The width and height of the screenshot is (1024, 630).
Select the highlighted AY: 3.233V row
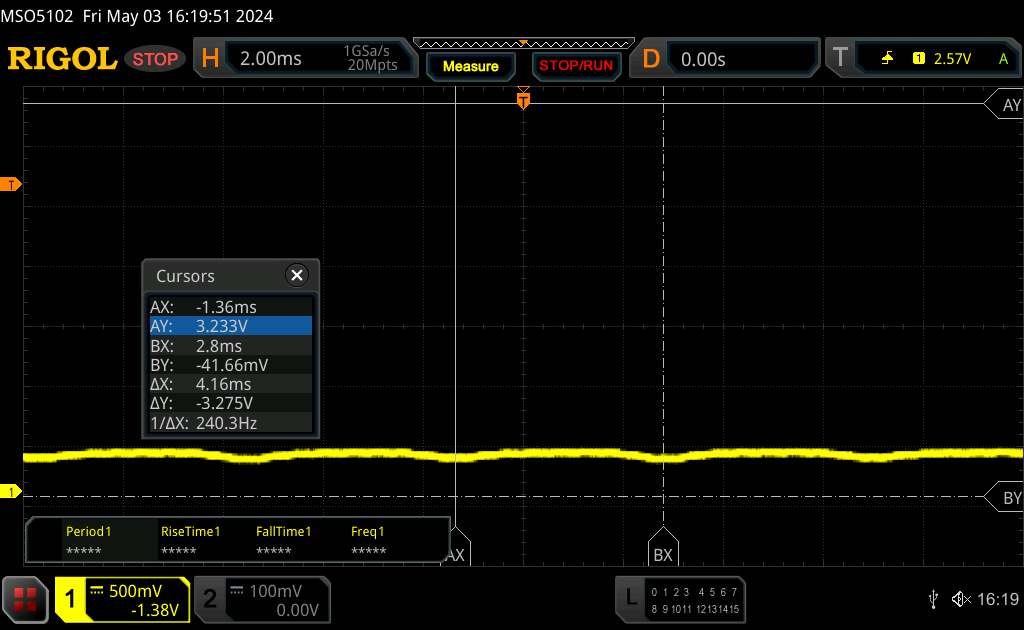(231, 326)
